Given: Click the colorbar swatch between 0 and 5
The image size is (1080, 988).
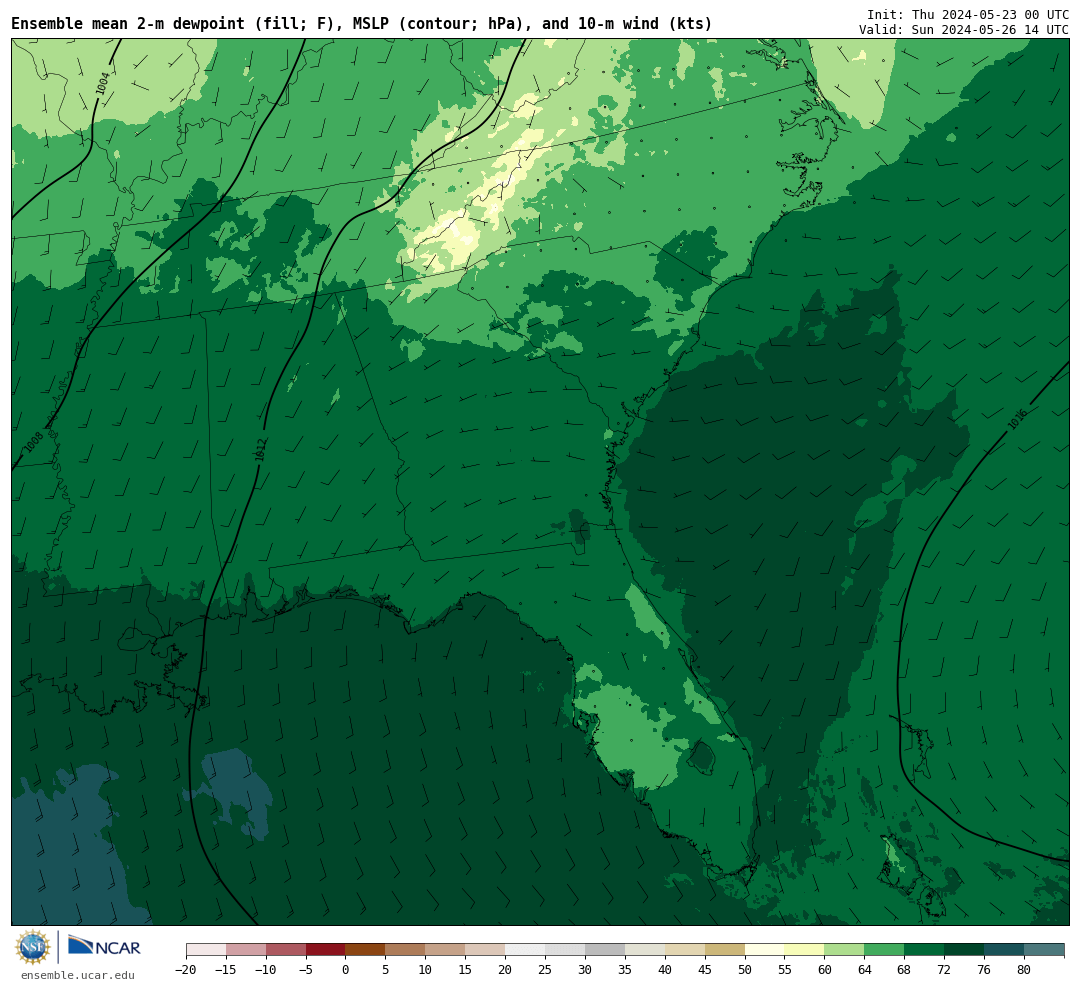Looking at the screenshot, I should coord(365,950).
